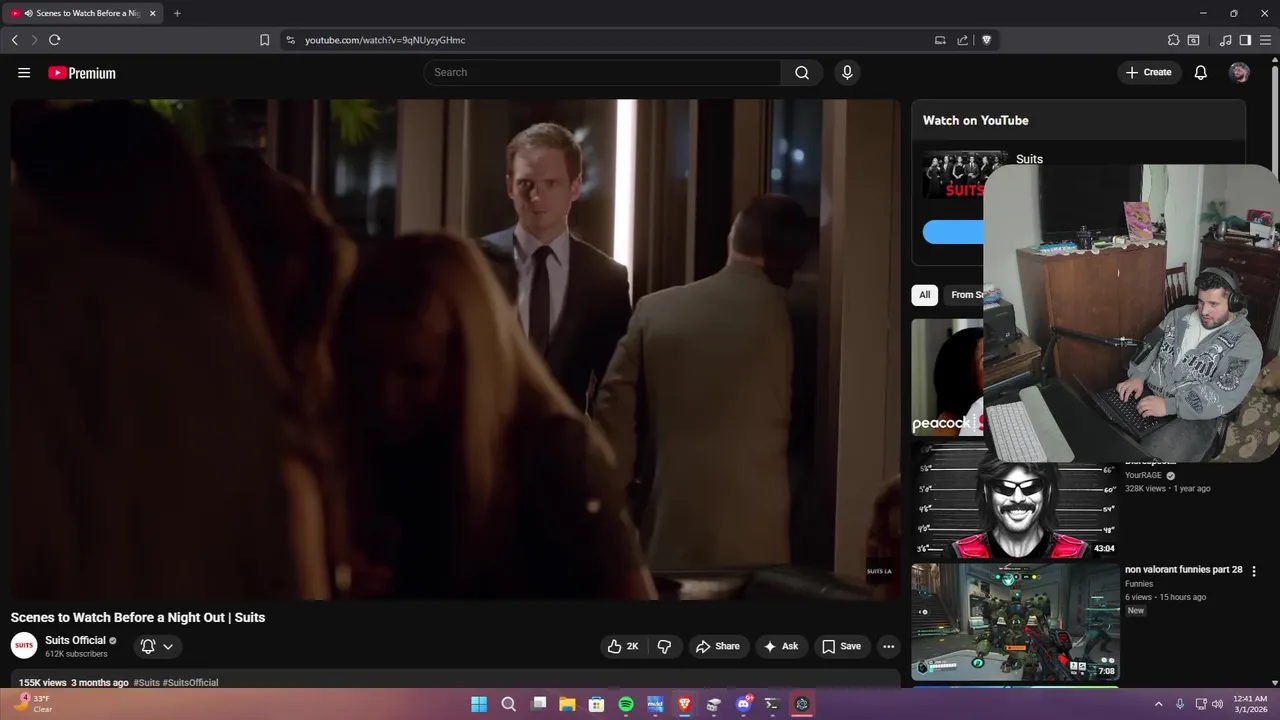
Task: Open non valorant funnies part 28 thumbnail
Action: 1015,621
